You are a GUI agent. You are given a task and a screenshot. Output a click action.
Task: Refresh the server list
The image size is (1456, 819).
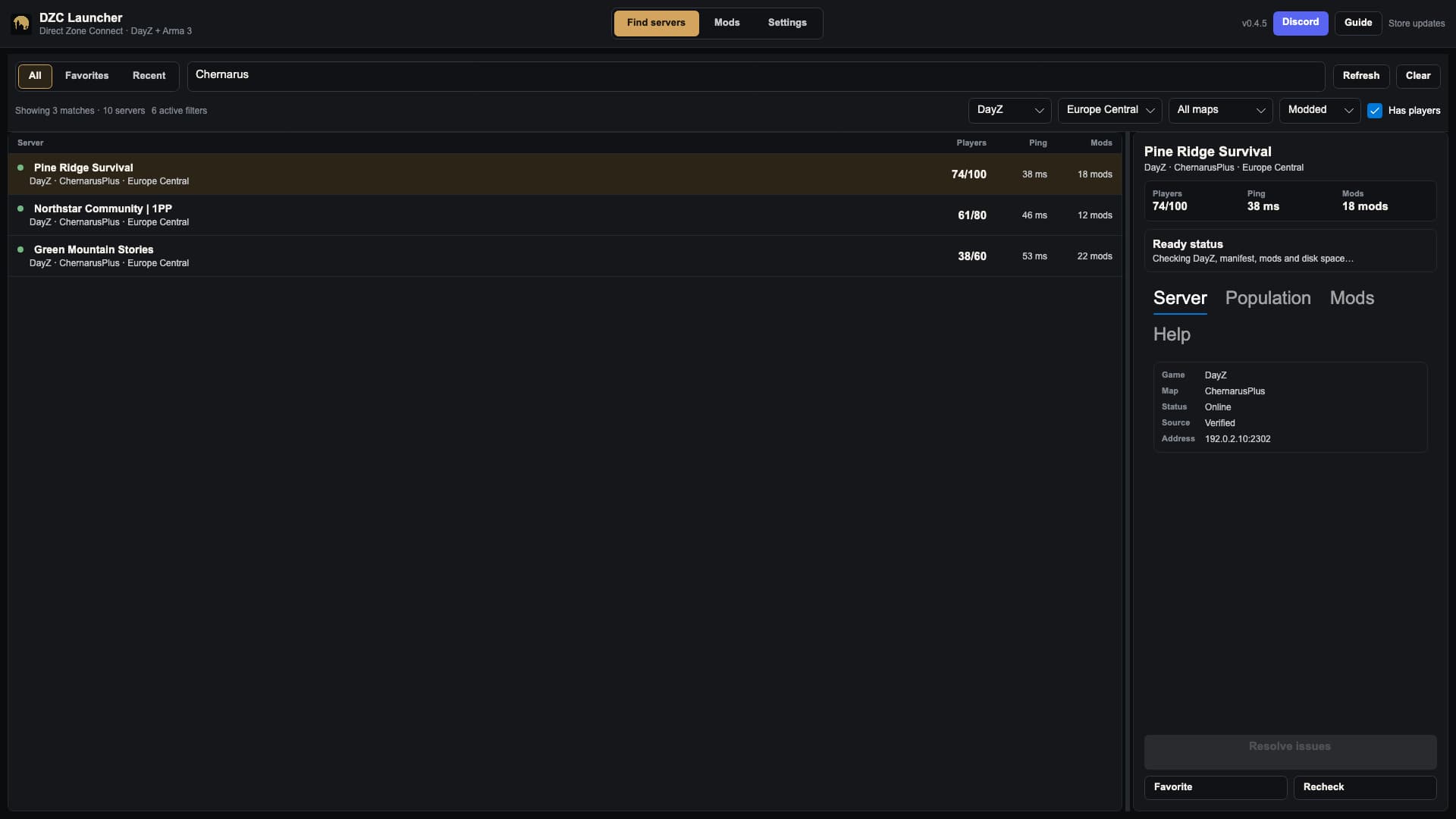click(1361, 76)
